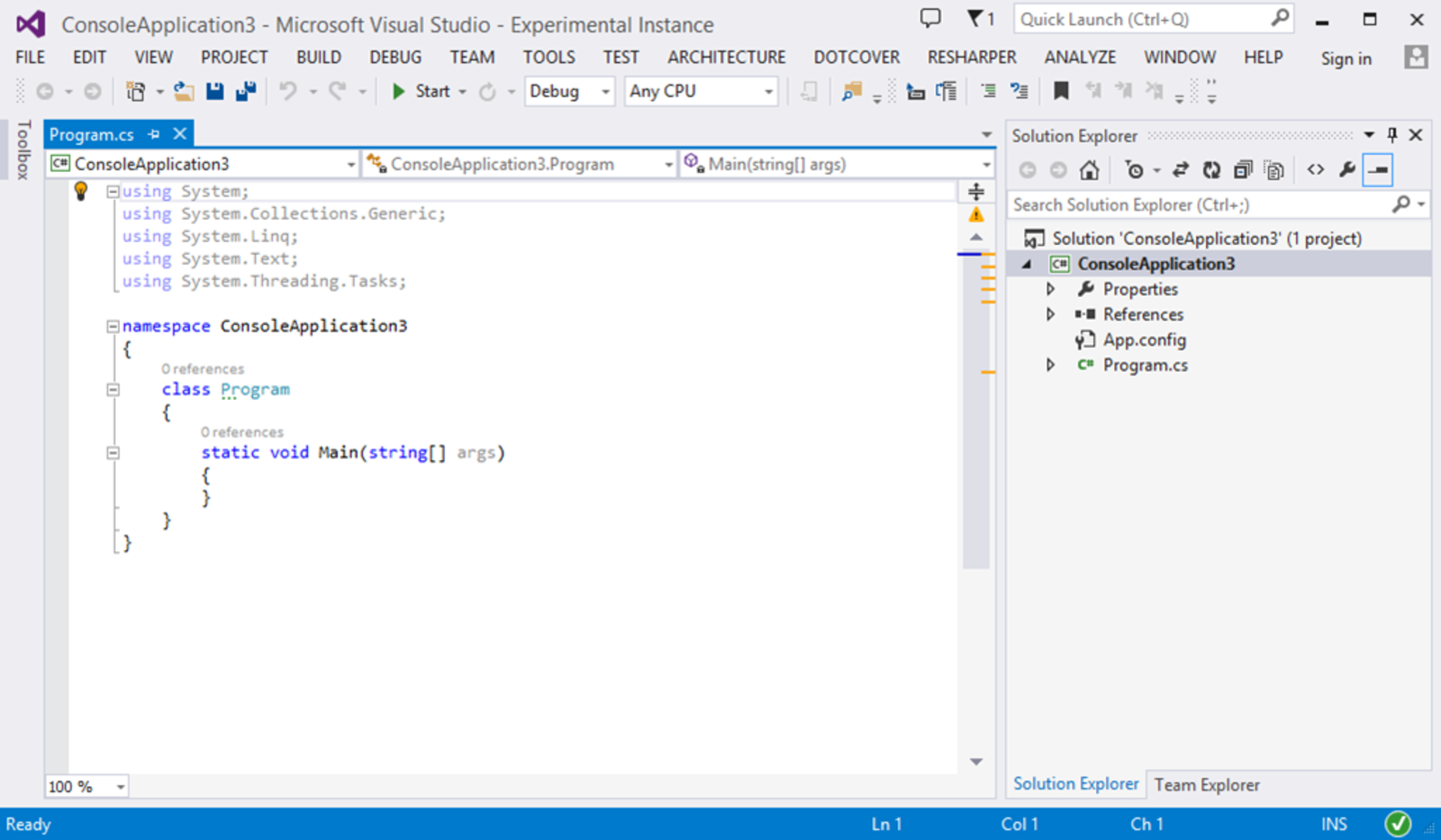Image resolution: width=1441 pixels, height=840 pixels.
Task: Click '0 references' above Main method
Action: [241, 432]
